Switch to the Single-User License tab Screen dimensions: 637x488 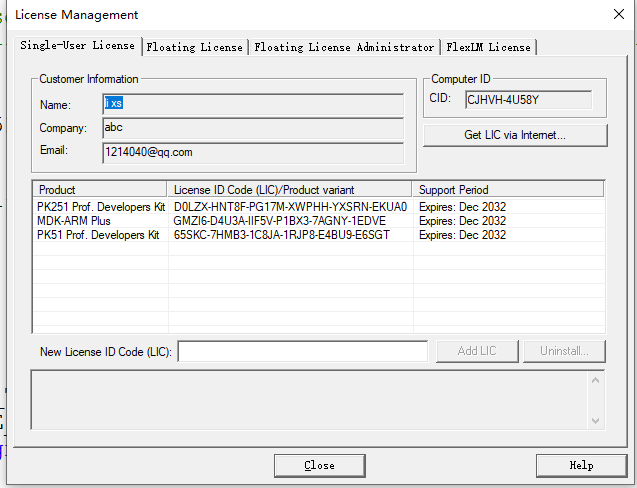[78, 46]
